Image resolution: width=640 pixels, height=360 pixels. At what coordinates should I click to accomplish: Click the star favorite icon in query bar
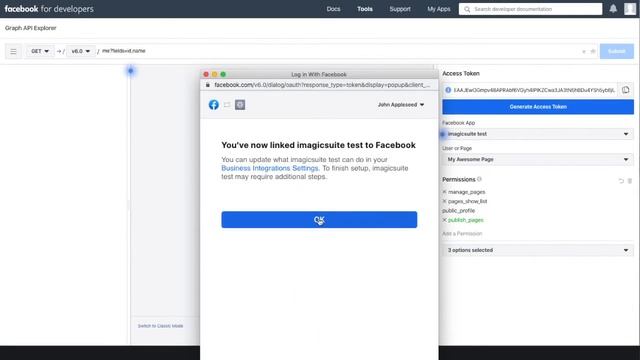point(593,51)
